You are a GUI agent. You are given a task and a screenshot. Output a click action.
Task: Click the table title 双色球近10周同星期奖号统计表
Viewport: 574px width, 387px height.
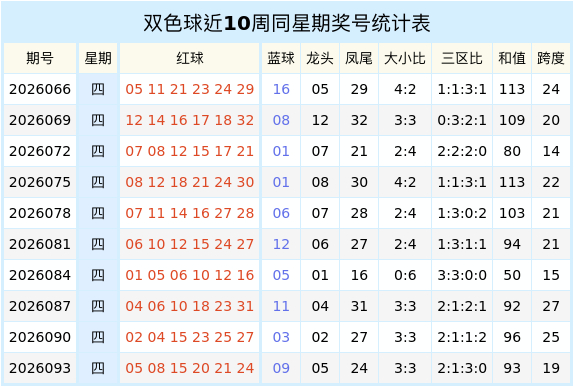(287, 23)
